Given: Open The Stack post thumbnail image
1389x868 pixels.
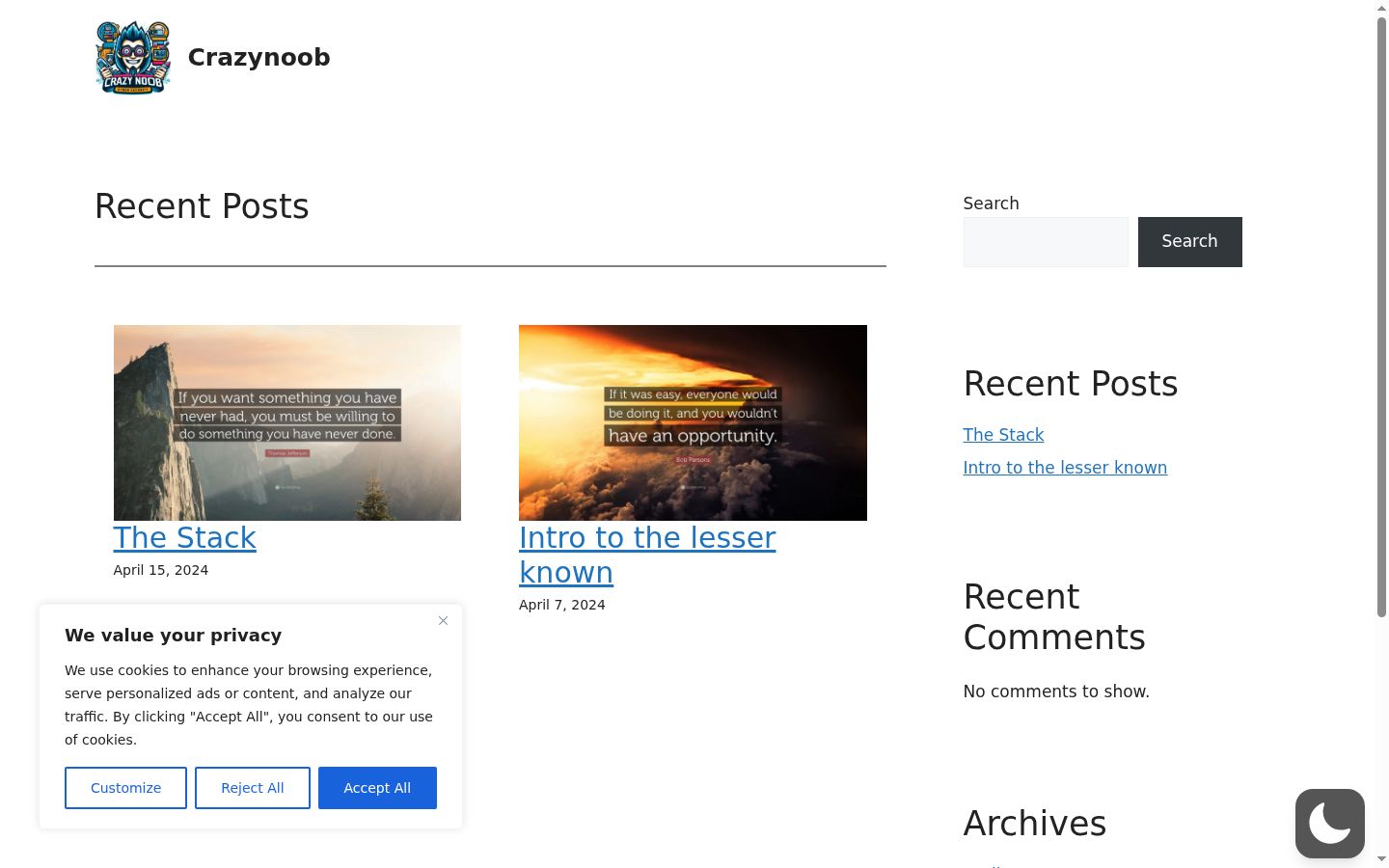Looking at the screenshot, I should tap(287, 422).
